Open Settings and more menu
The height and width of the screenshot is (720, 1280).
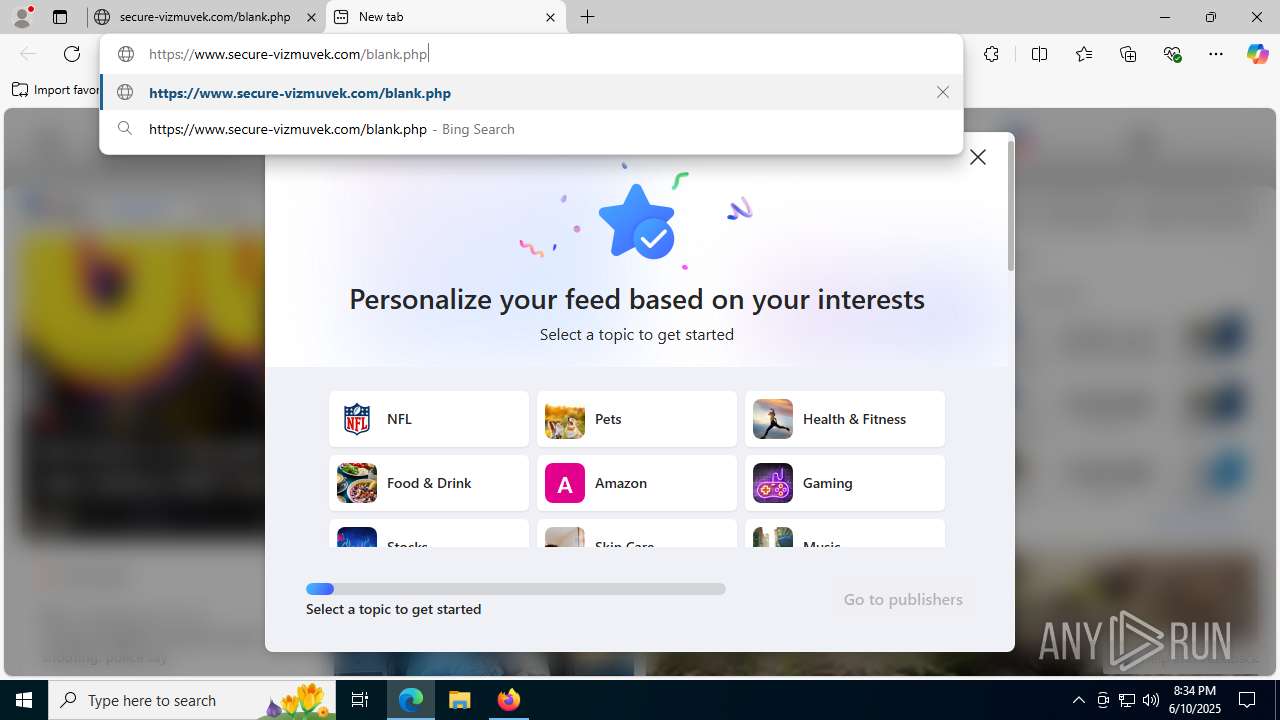(x=1216, y=54)
